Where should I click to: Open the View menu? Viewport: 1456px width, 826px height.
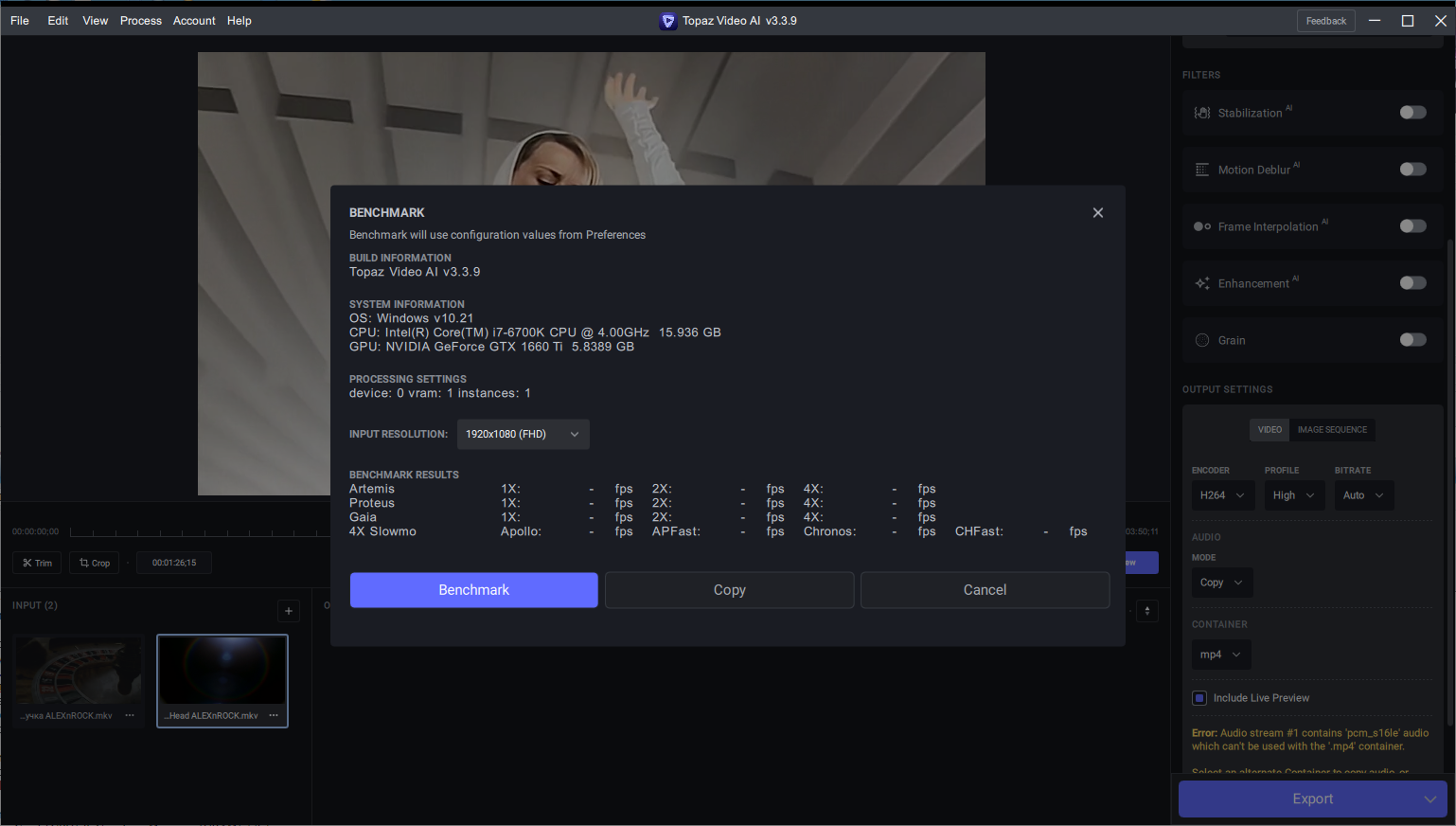[x=95, y=20]
